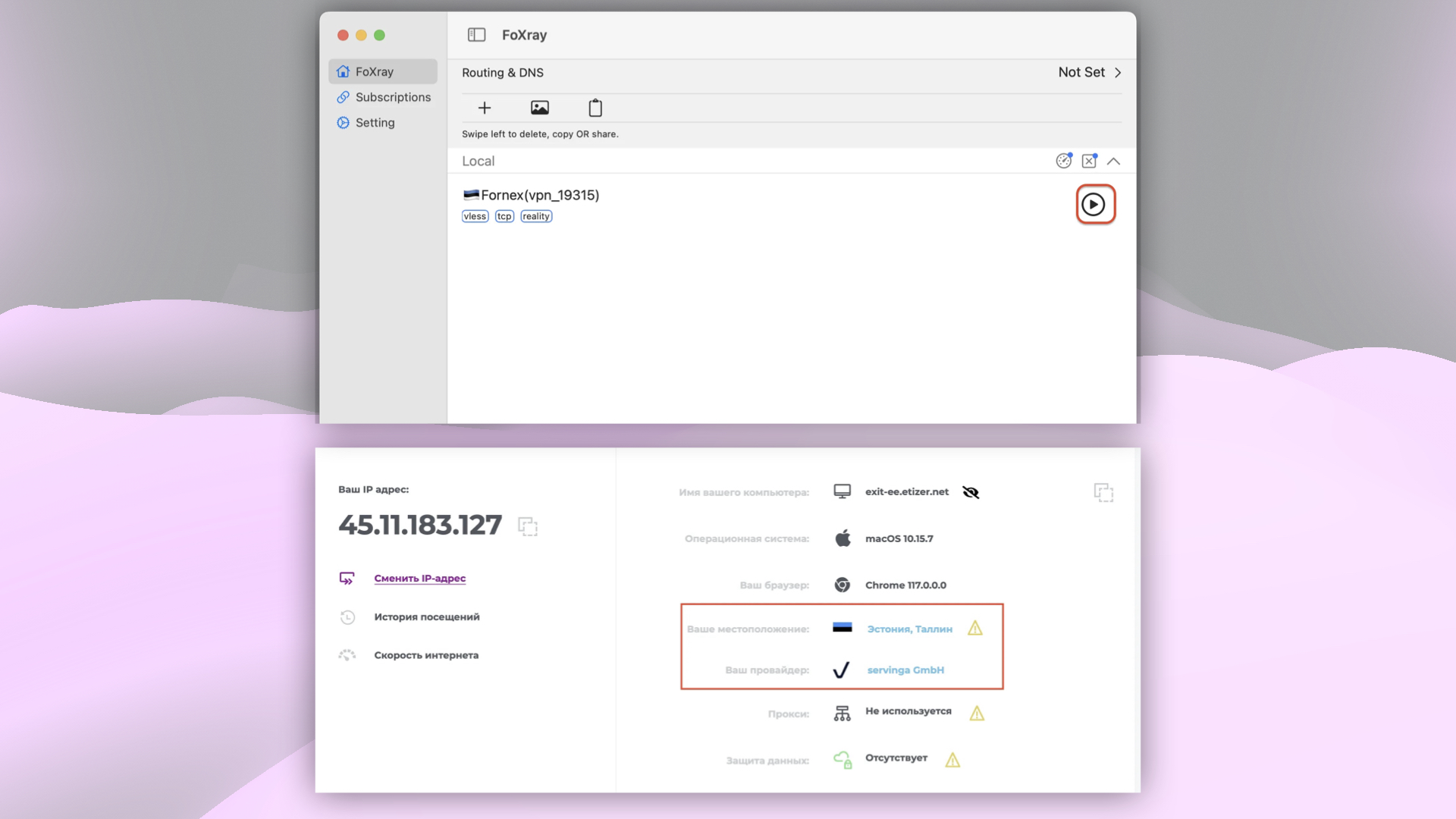Open История посещений
1456x819 pixels.
pyautogui.click(x=426, y=617)
